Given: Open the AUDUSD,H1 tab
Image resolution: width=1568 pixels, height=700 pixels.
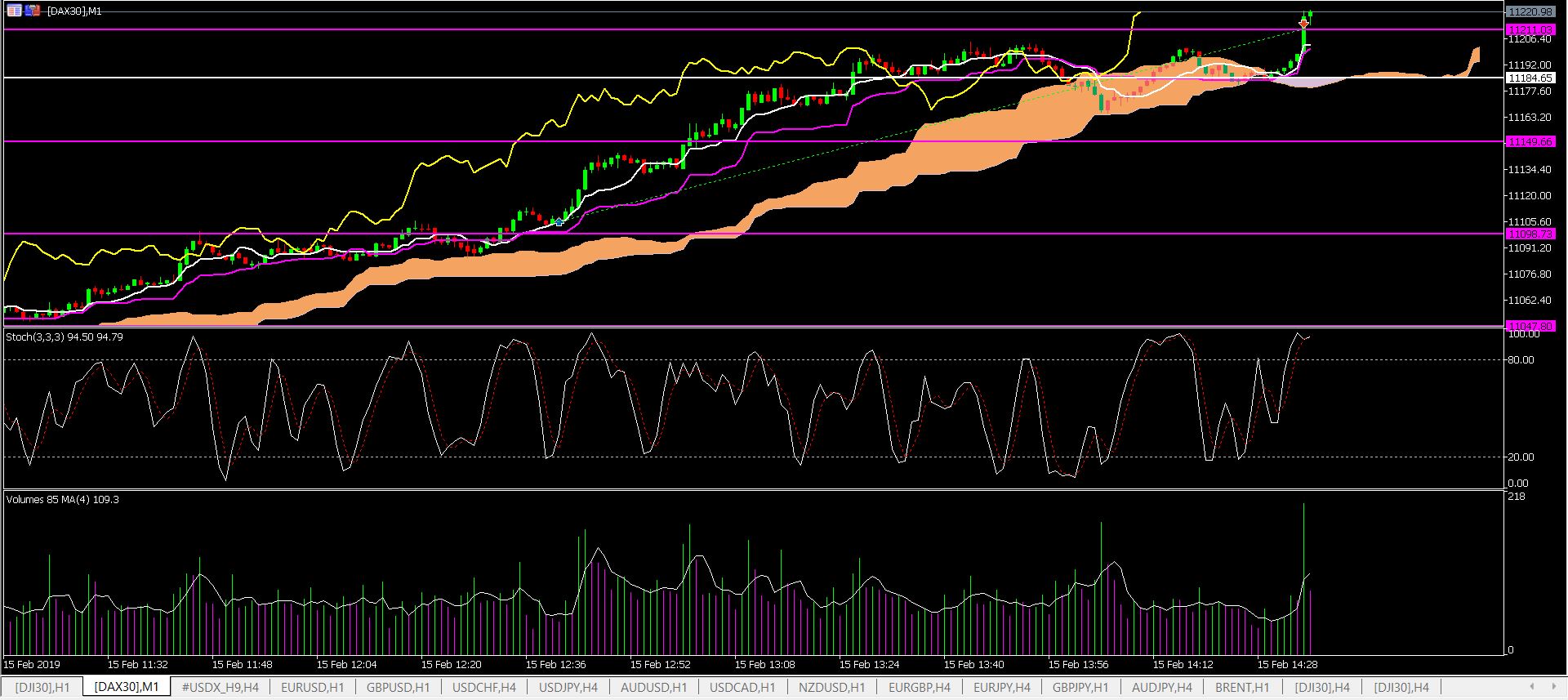Looking at the screenshot, I should point(654,687).
